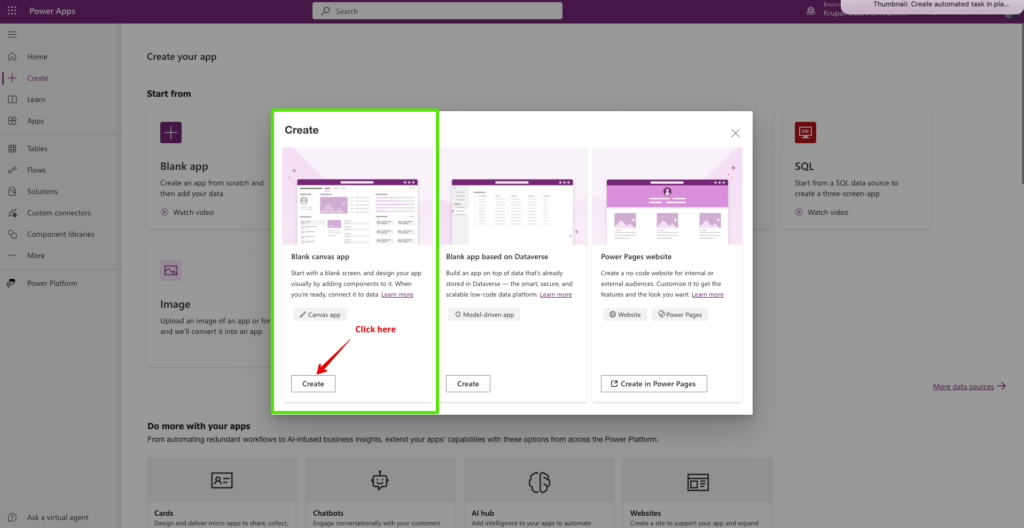Click the Websites layout icon
The image size is (1024, 528).
coord(697,482)
